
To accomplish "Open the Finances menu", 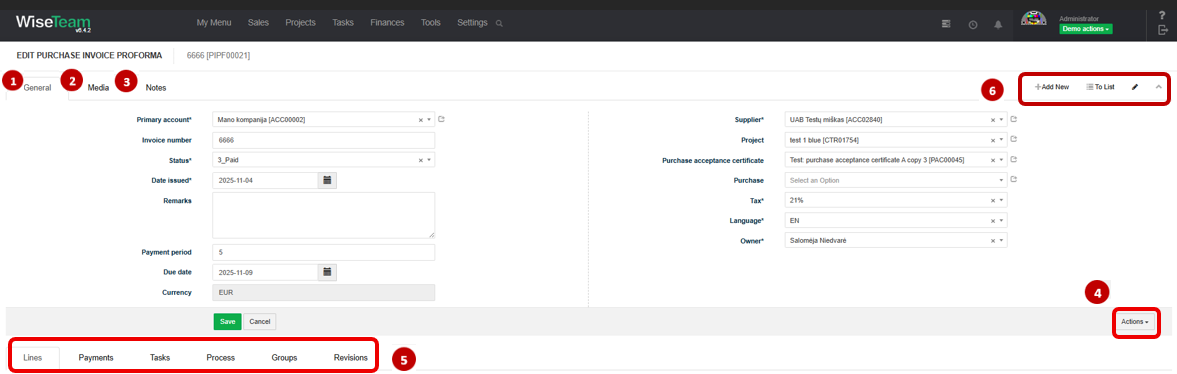I will (387, 23).
